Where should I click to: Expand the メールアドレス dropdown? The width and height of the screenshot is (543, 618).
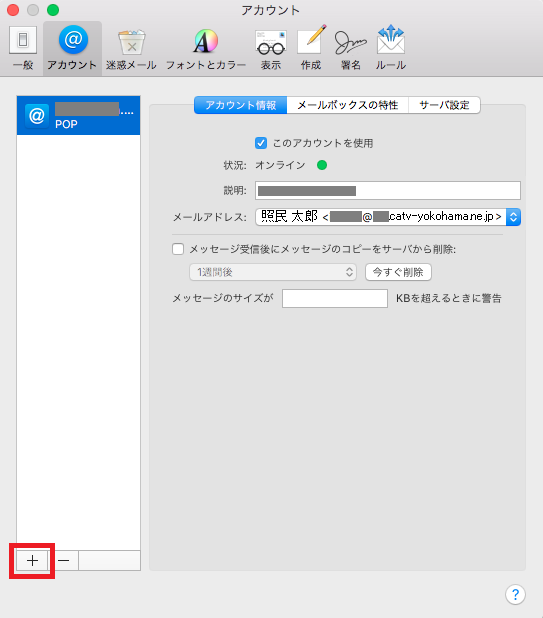513,217
